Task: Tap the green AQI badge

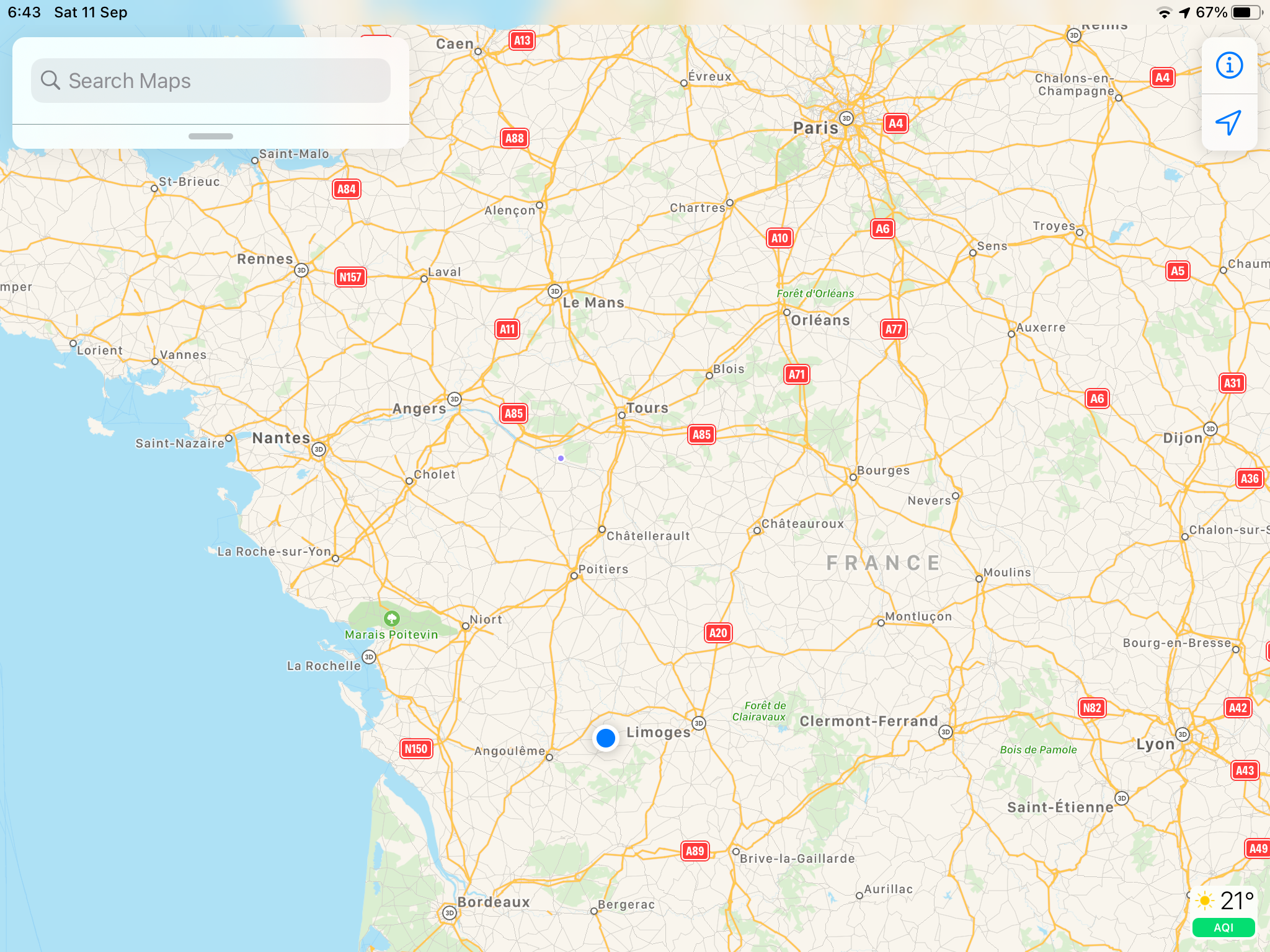Action: [1223, 928]
